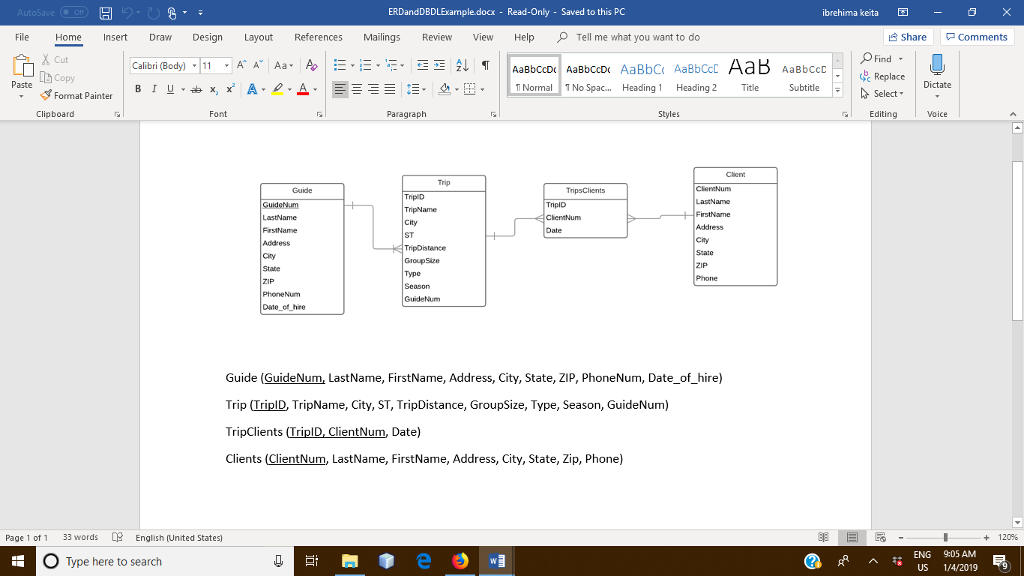
Task: Open the Comments panel
Action: coord(977,36)
